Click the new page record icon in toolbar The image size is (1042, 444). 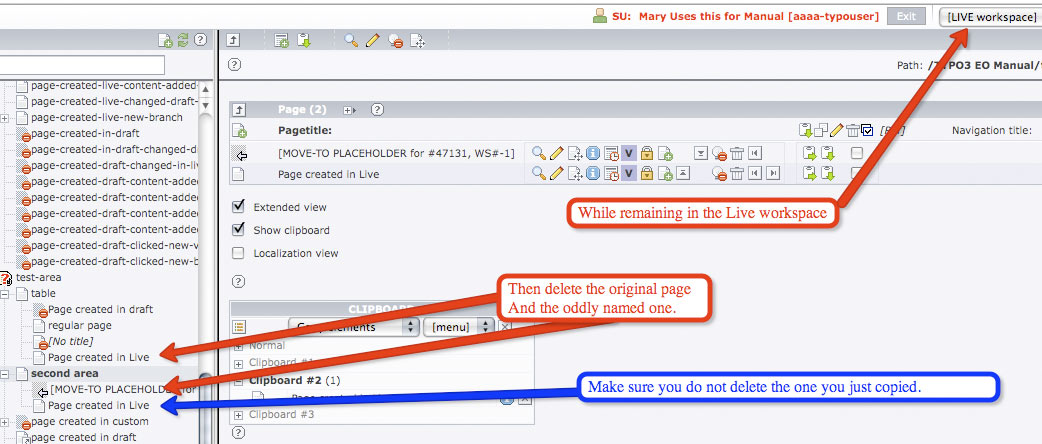(x=282, y=41)
